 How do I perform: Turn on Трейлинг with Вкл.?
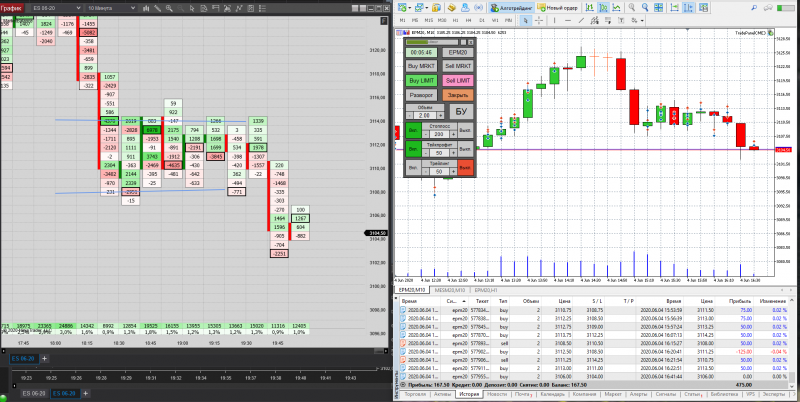pyautogui.click(x=413, y=168)
